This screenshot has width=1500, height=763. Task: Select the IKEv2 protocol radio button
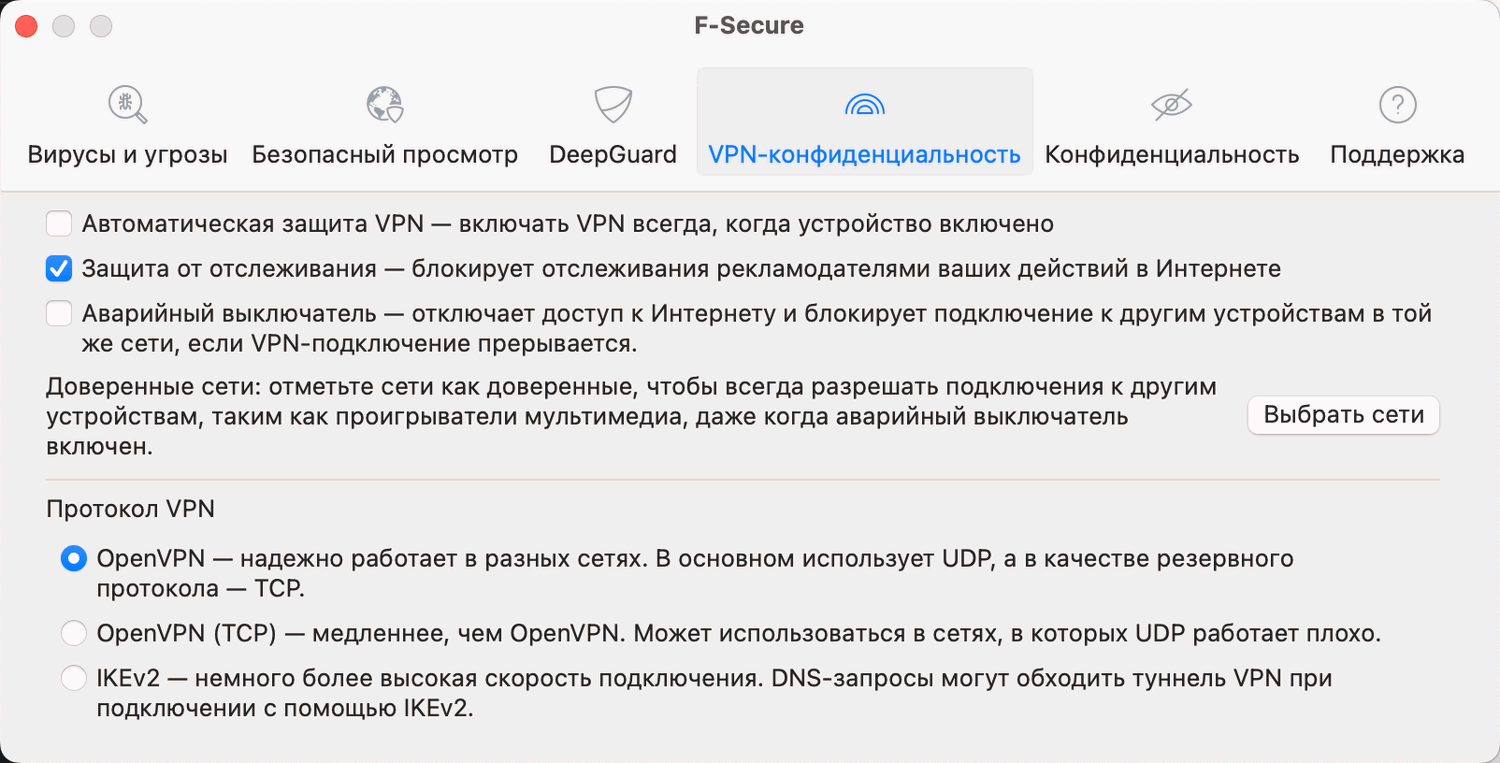(74, 679)
